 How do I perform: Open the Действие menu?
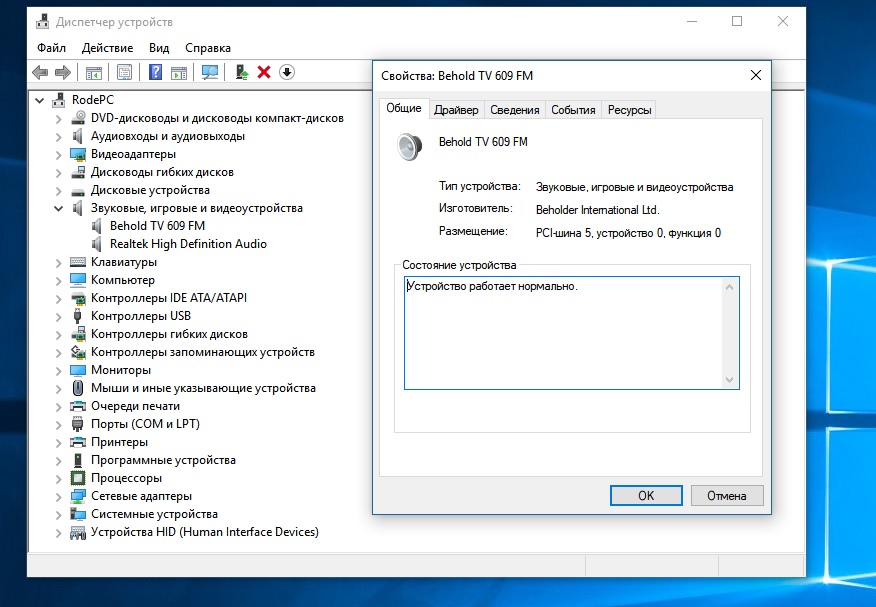(107, 48)
